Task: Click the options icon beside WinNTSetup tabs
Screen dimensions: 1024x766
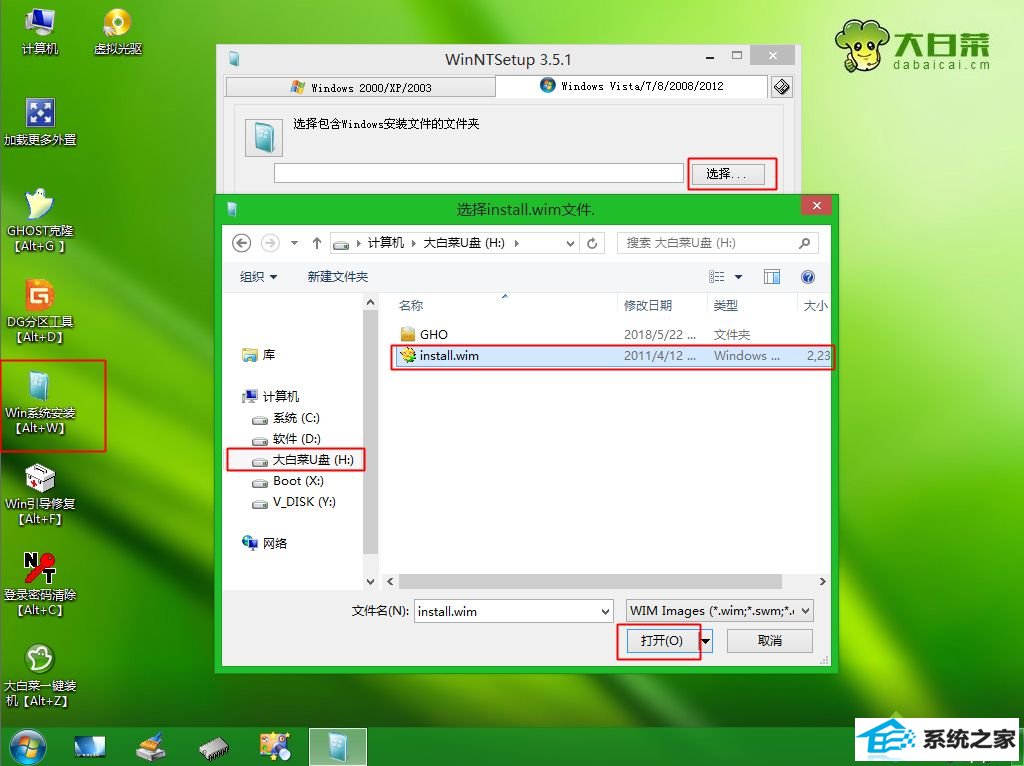Action: point(782,87)
